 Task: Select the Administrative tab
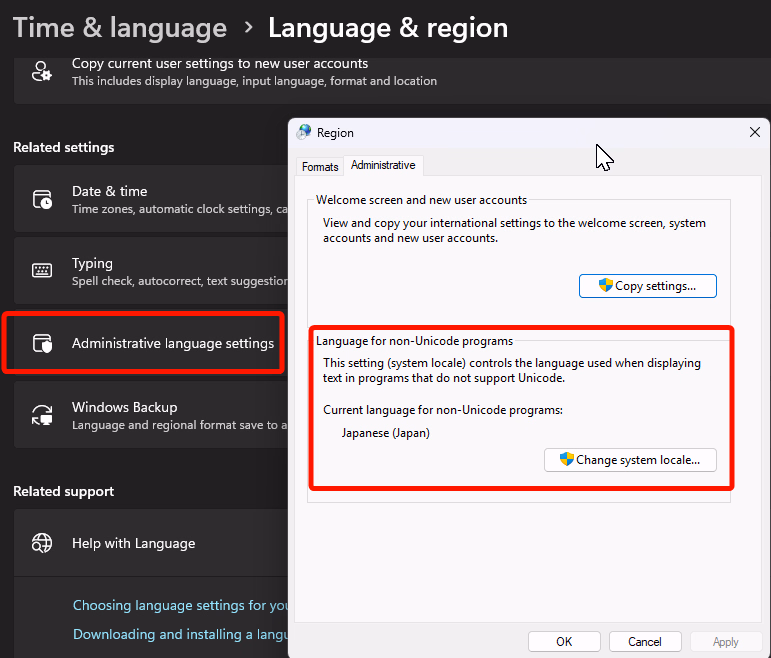[383, 165]
